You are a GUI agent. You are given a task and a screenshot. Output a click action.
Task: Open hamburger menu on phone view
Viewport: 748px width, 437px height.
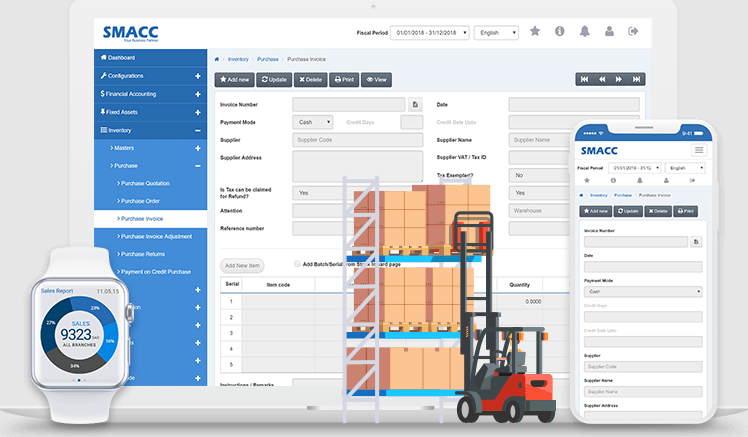[x=699, y=150]
